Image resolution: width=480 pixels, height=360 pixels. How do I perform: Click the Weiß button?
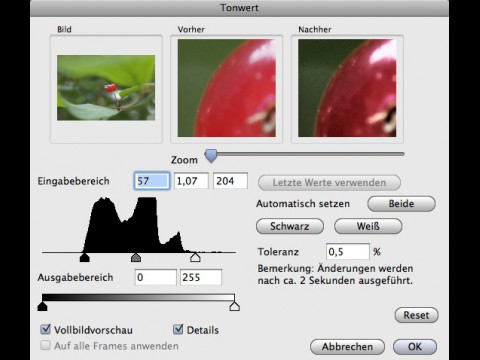click(x=368, y=226)
